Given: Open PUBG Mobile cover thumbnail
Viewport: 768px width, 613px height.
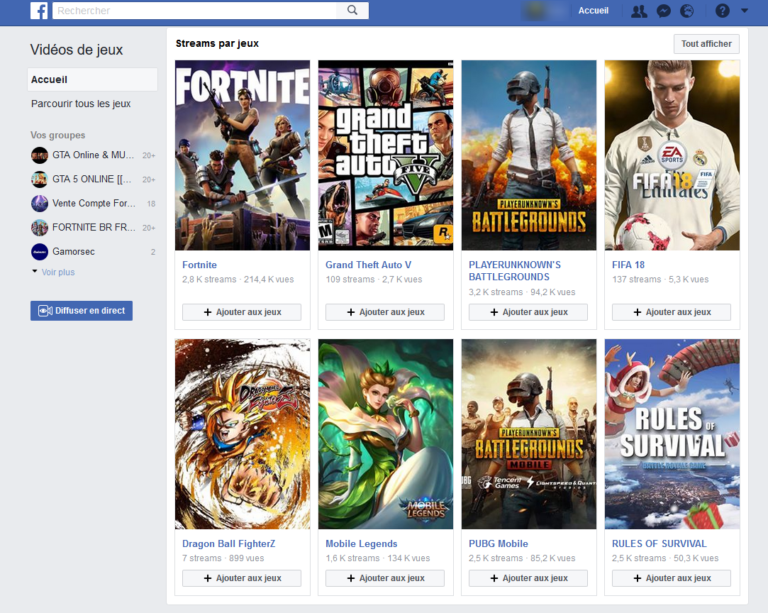Looking at the screenshot, I should click(x=529, y=434).
